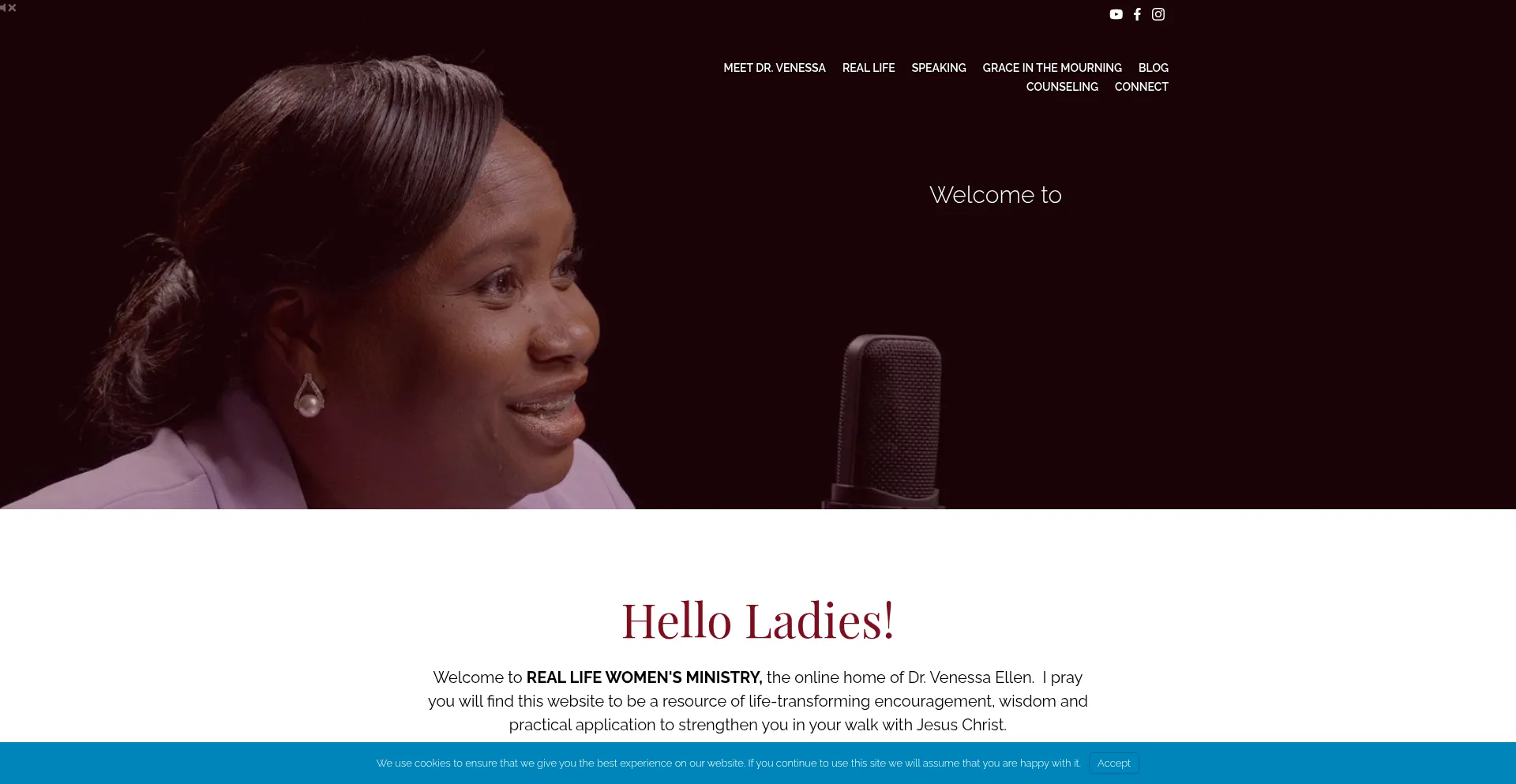Open the Connect menu item
Viewport: 1516px width, 784px height.
coord(1142,87)
